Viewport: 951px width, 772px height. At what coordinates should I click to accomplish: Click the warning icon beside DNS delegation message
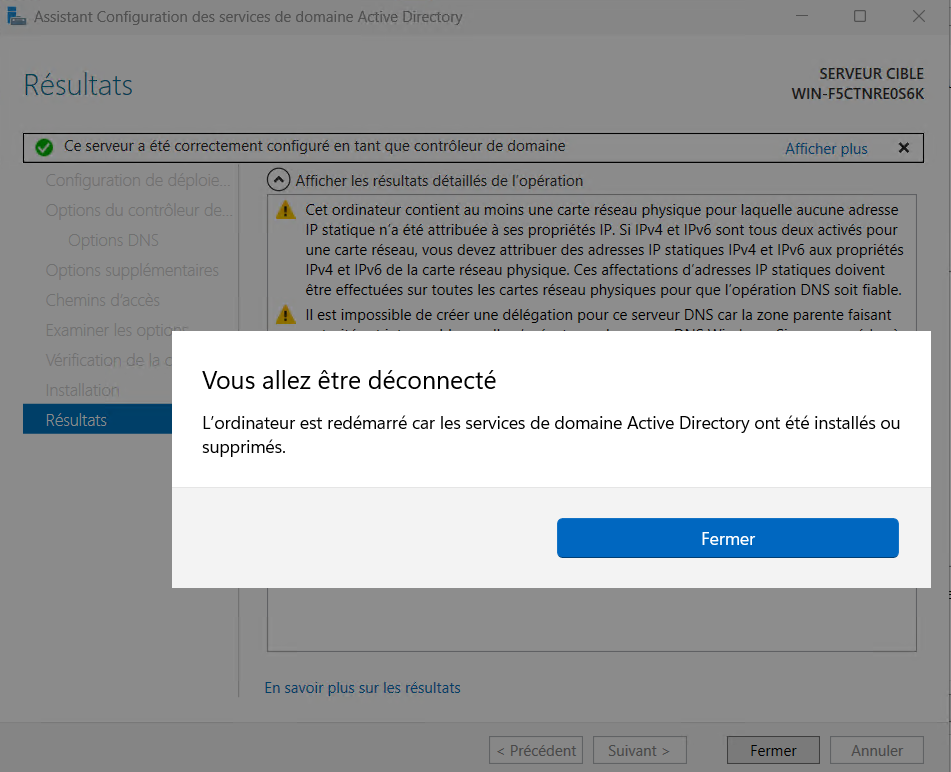[285, 315]
